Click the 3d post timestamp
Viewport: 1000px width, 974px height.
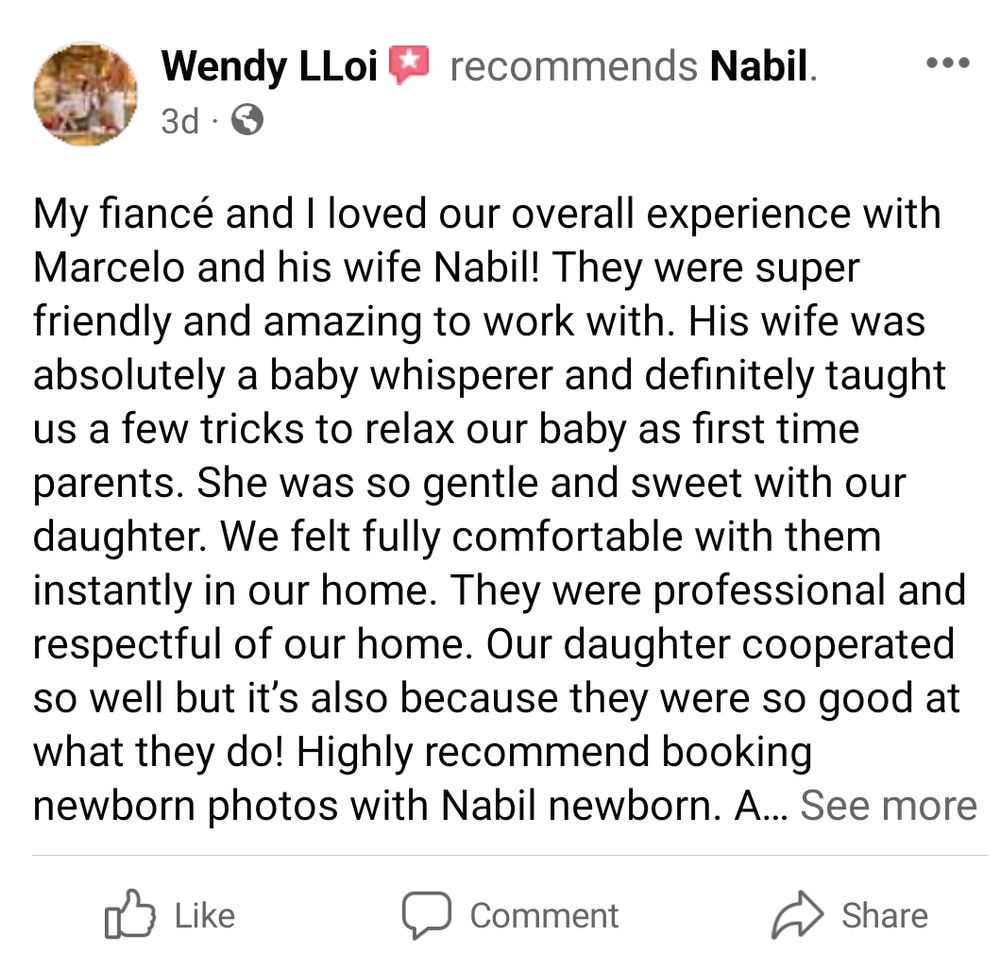[180, 121]
